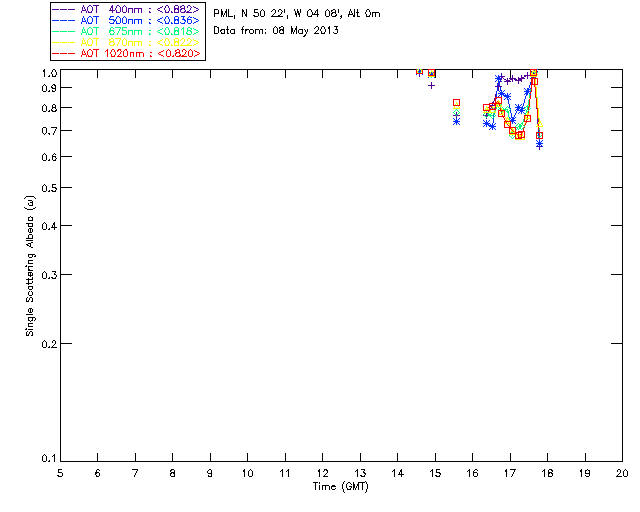This screenshot has height=512, width=640.
Task: Click the 0.1 y-axis tick label
Action: pos(49,459)
